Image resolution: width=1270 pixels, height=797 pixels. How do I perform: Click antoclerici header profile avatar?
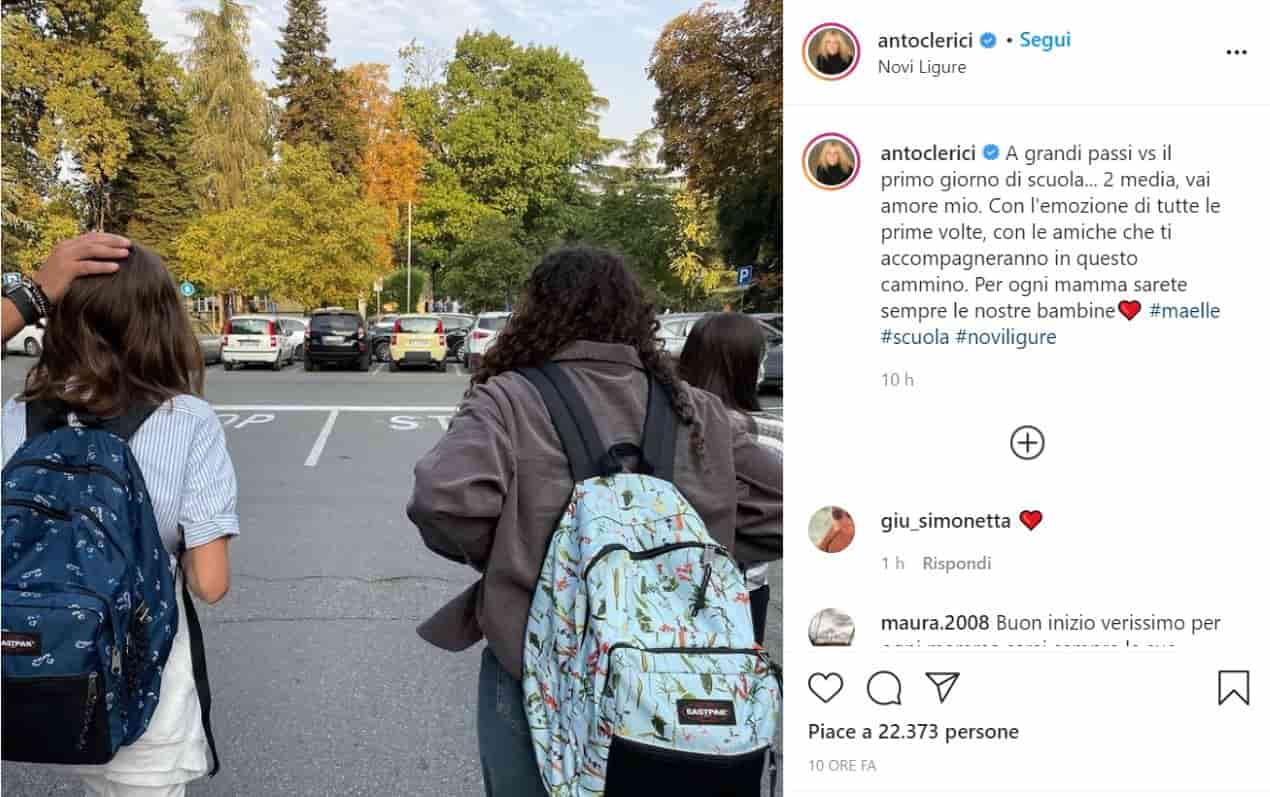coord(831,51)
